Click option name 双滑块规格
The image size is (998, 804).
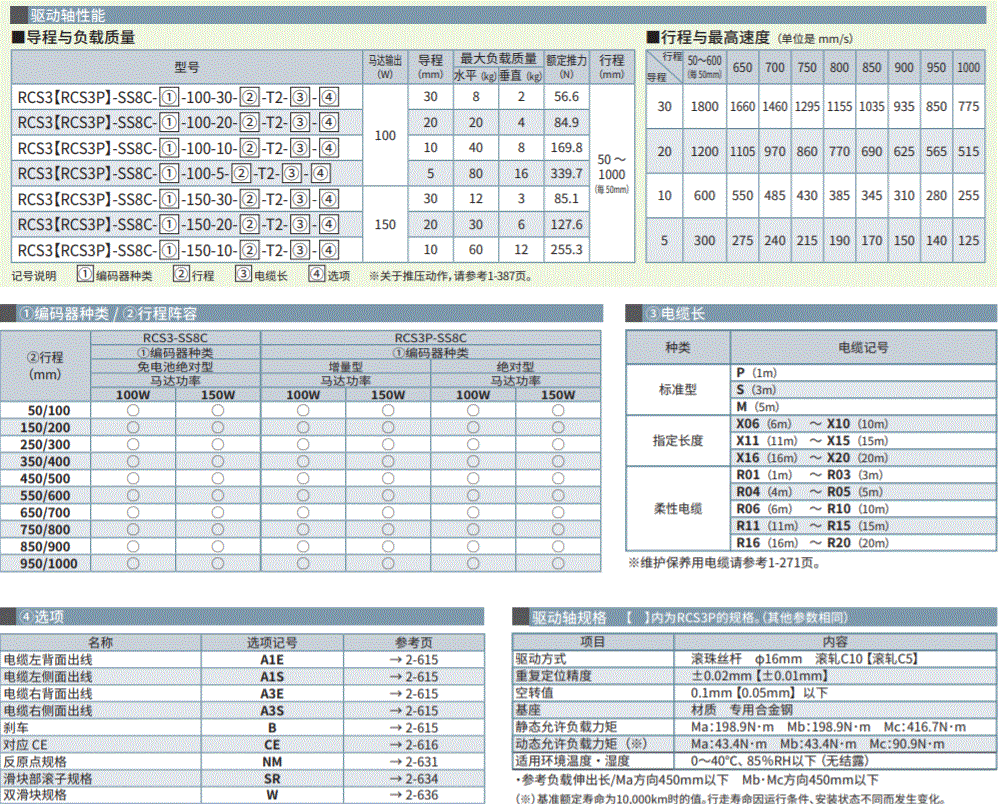(34, 795)
